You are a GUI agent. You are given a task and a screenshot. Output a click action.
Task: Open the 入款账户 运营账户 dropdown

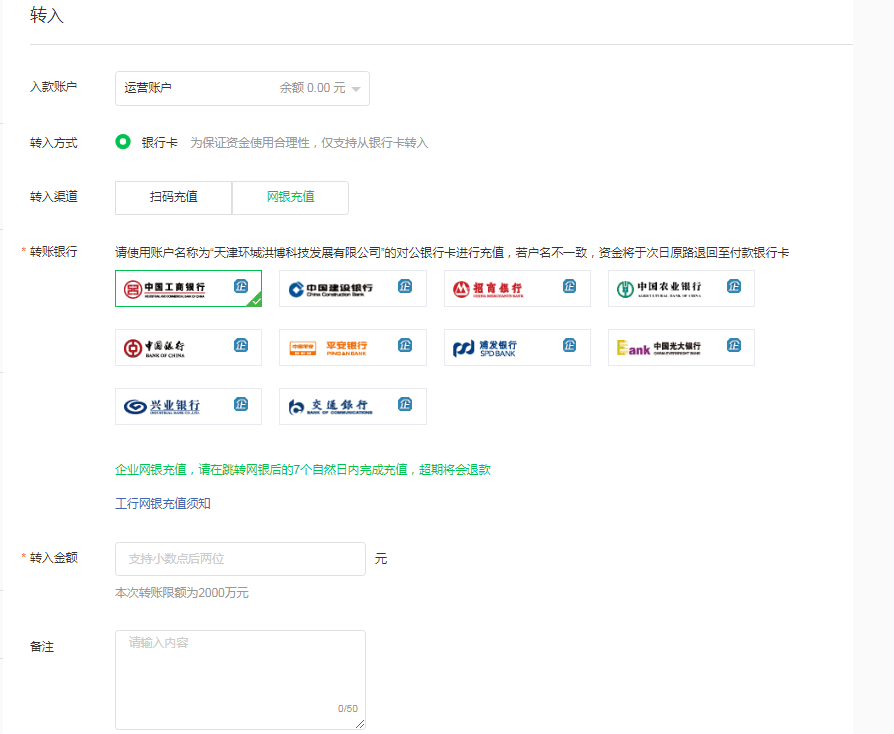242,88
